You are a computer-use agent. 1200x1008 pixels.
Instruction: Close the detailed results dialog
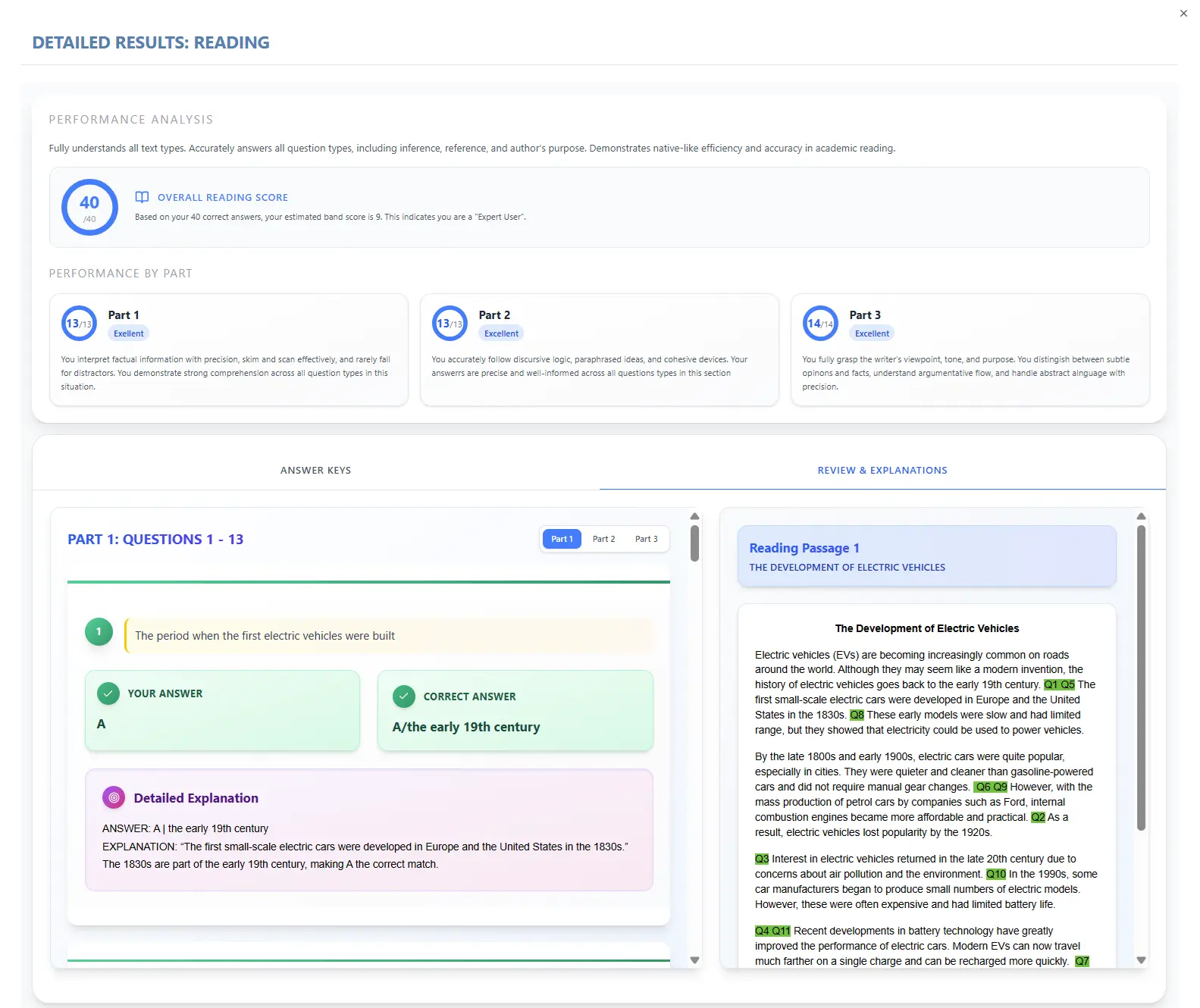point(1183,13)
